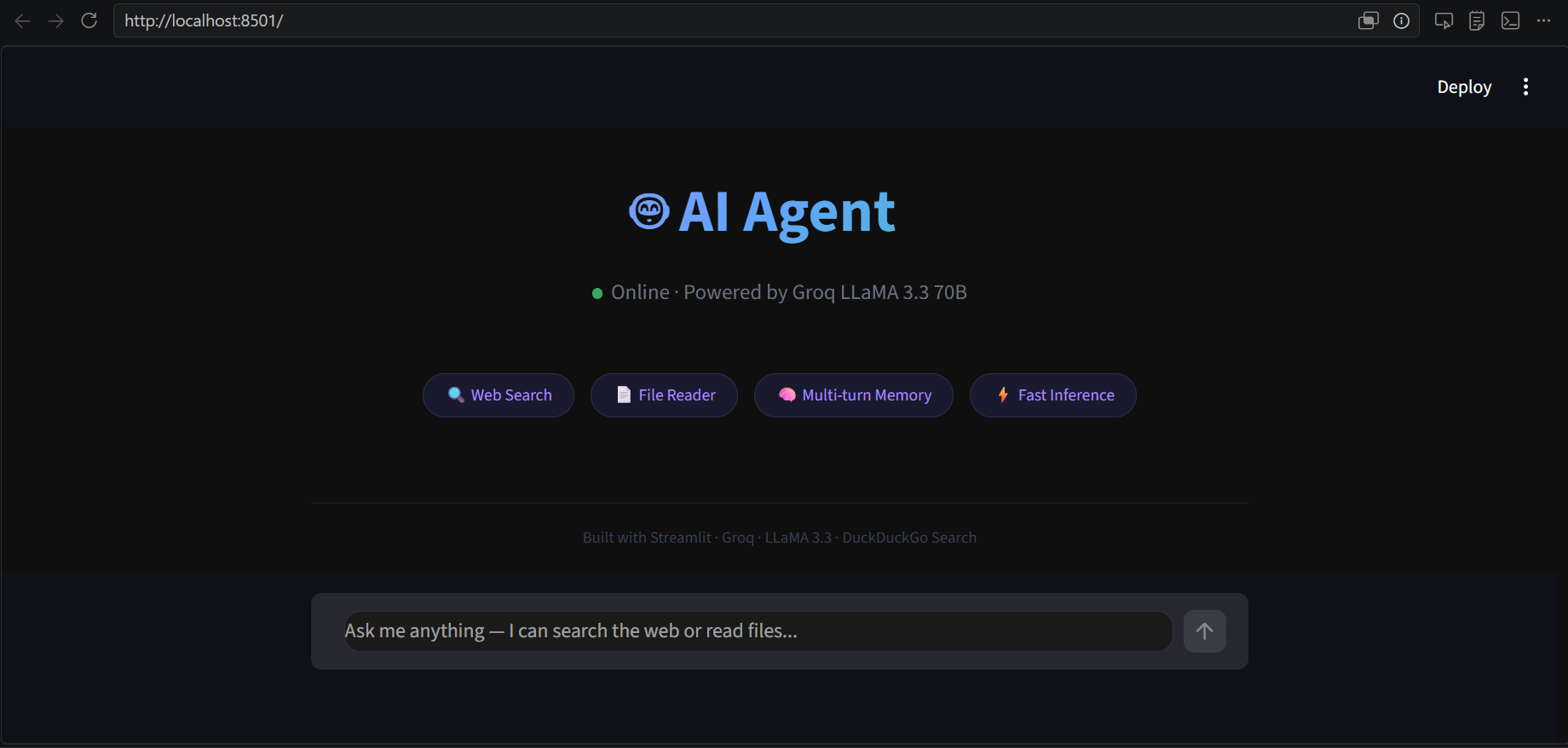Click the brain icon in Multi-turn Memory
The width and height of the screenshot is (1568, 748).
787,394
